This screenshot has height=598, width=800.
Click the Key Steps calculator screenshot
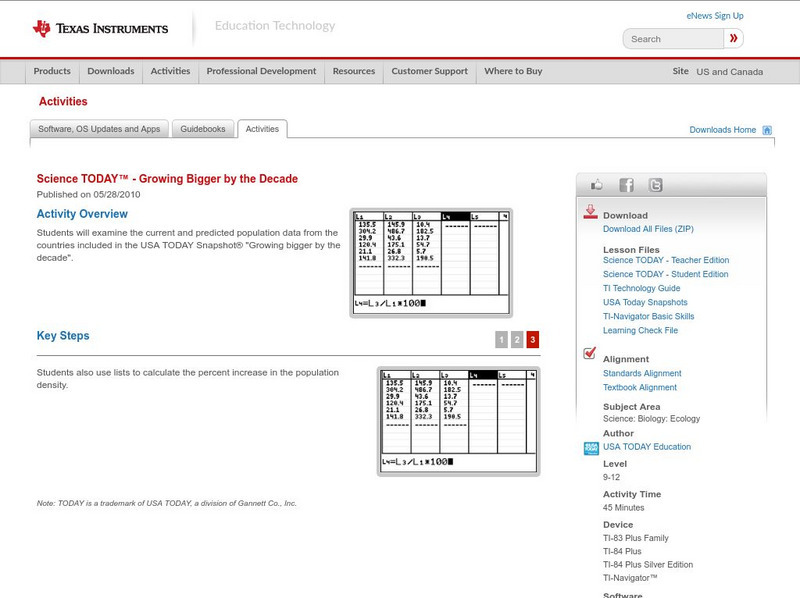pos(459,421)
